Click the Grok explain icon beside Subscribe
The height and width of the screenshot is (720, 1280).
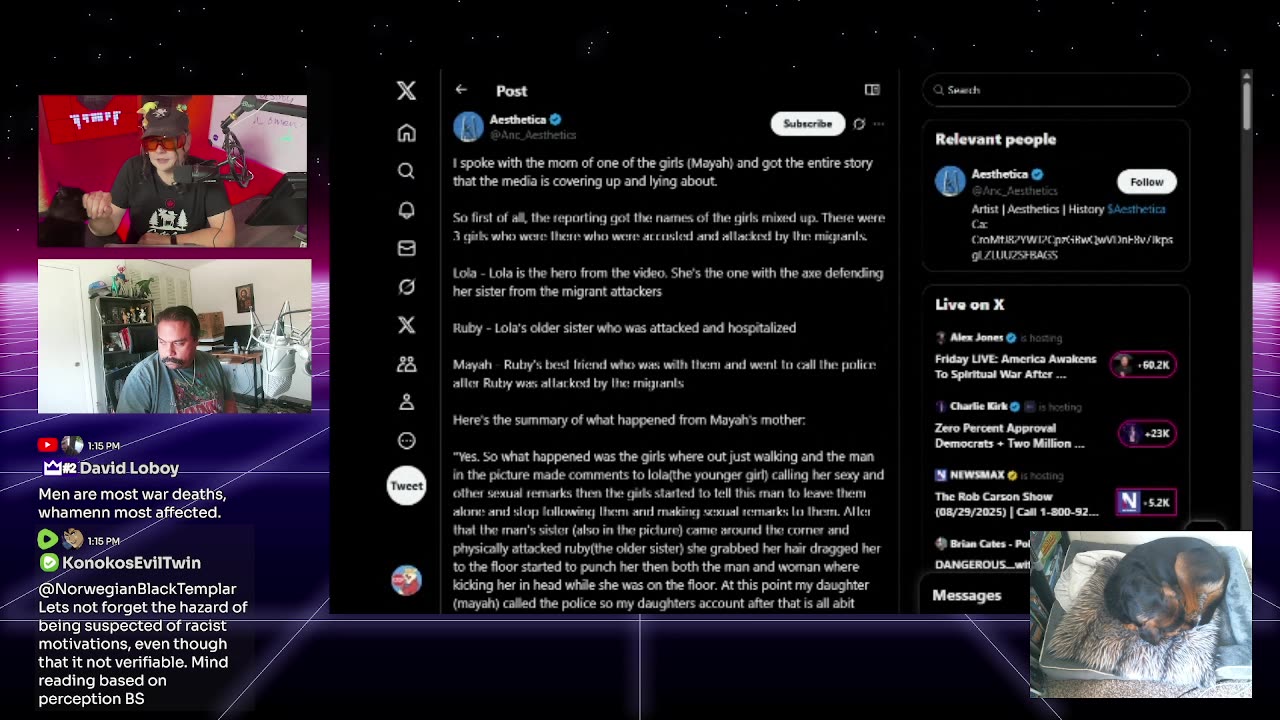pos(859,124)
